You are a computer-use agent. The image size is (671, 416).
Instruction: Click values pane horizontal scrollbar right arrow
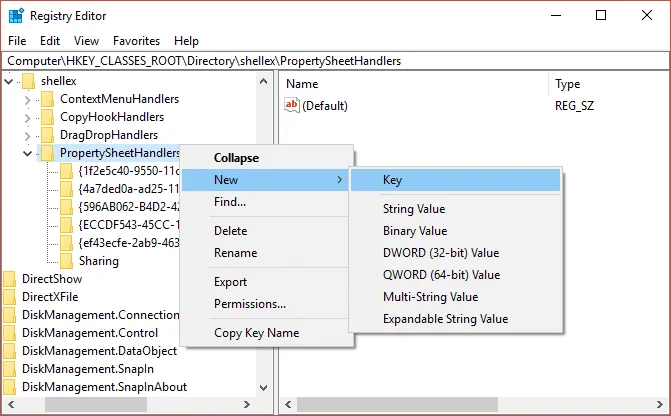[659, 404]
